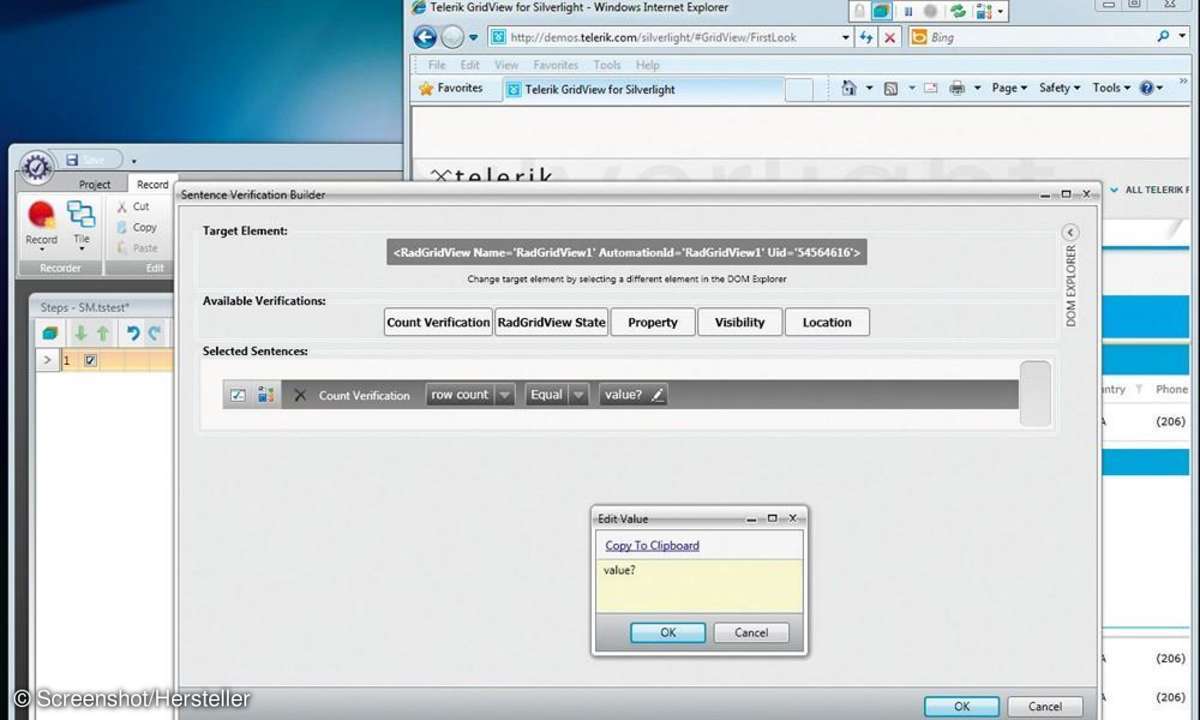1200x720 pixels.
Task: Click the validate checkmark icon in sentence row
Action: point(238,395)
